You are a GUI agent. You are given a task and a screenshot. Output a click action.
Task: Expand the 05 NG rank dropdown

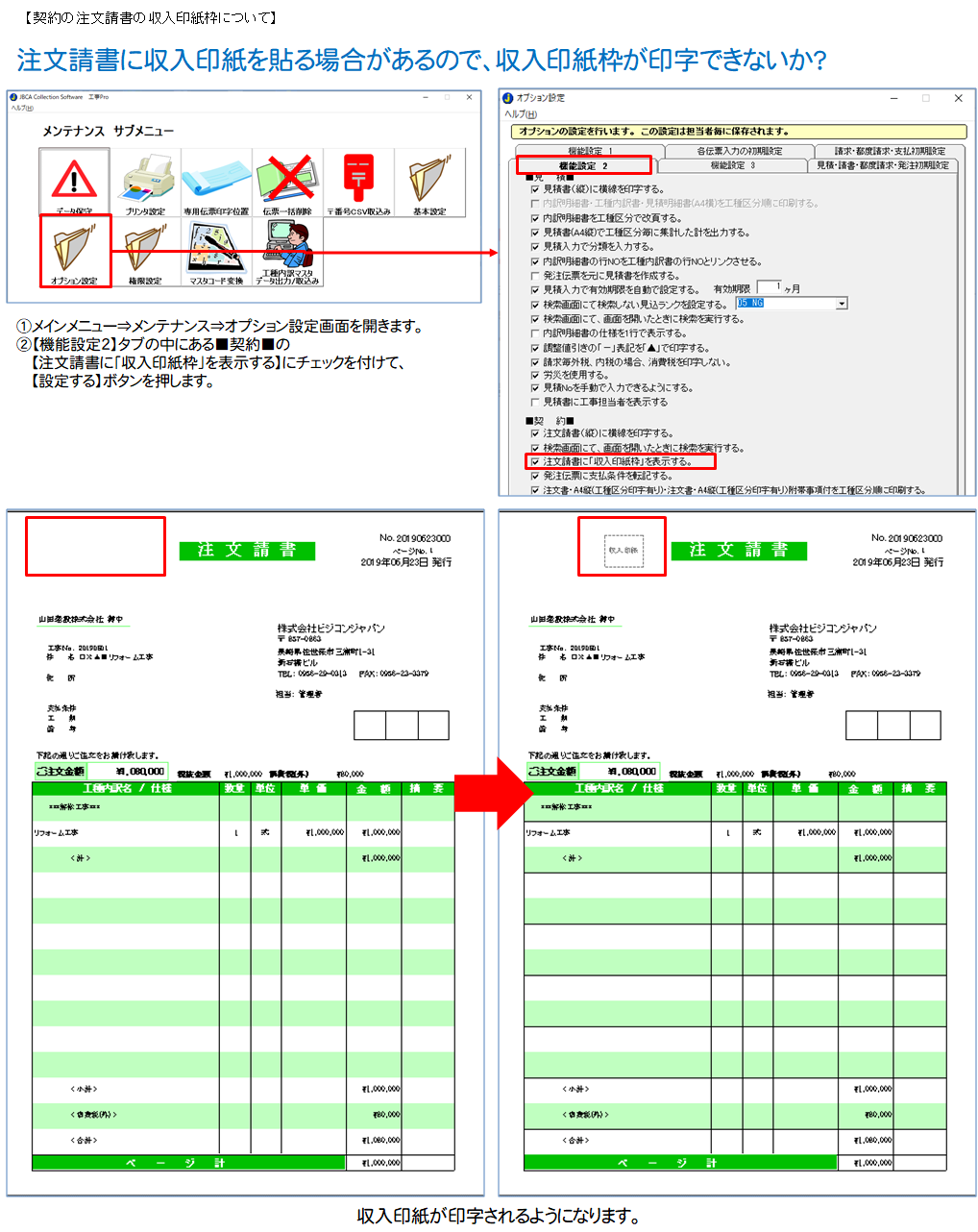tap(842, 304)
